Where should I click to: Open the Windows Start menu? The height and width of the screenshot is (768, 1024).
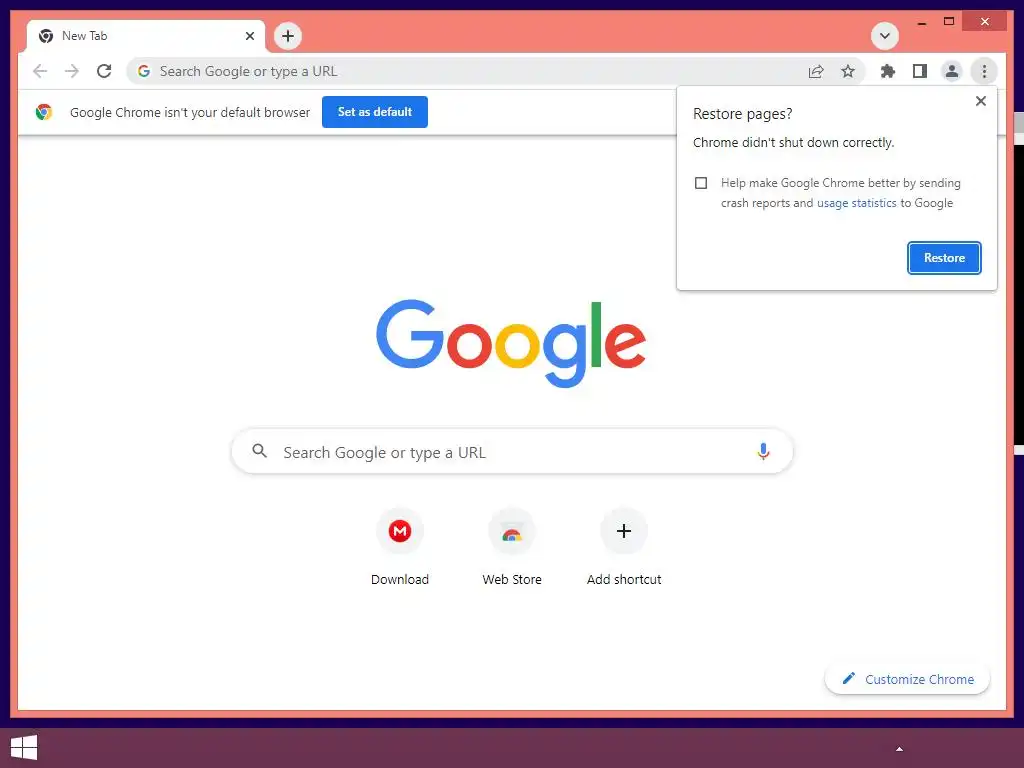click(x=24, y=748)
